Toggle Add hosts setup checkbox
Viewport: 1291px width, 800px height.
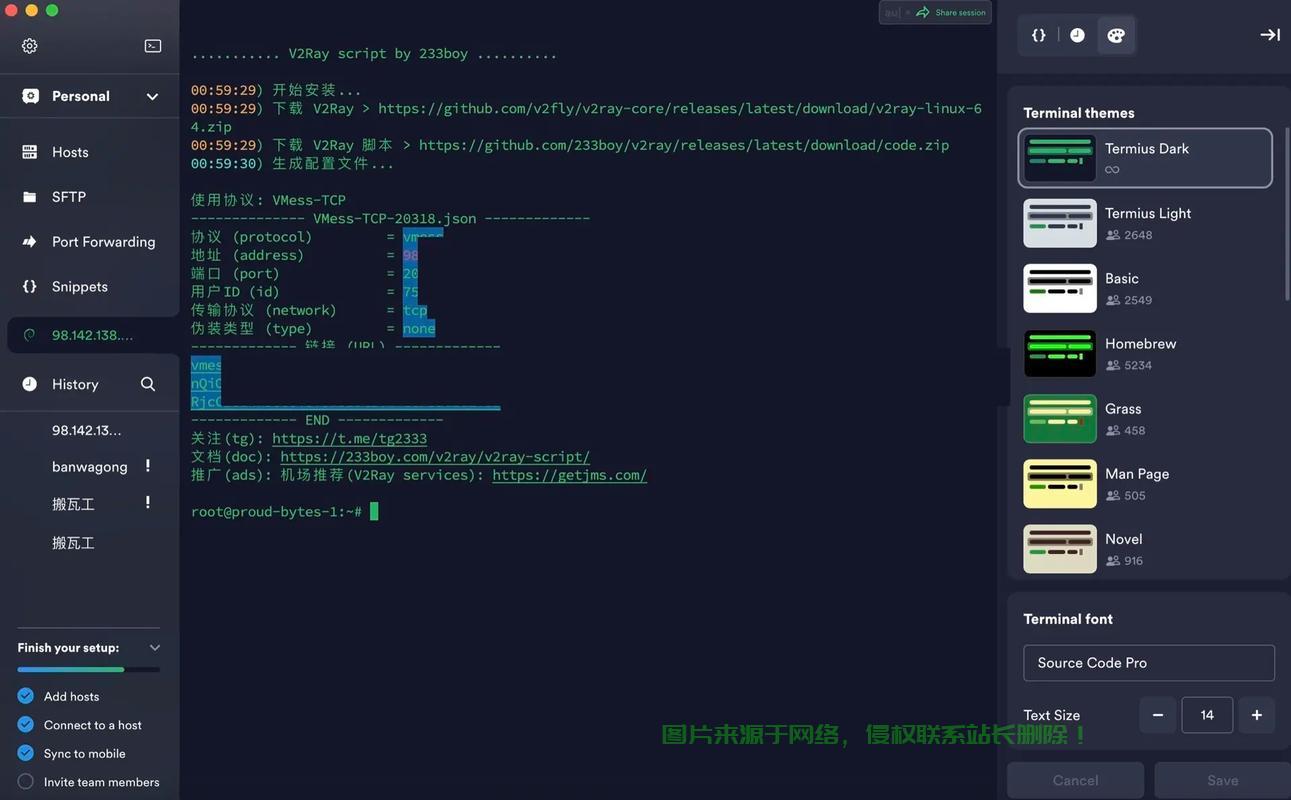click(25, 696)
